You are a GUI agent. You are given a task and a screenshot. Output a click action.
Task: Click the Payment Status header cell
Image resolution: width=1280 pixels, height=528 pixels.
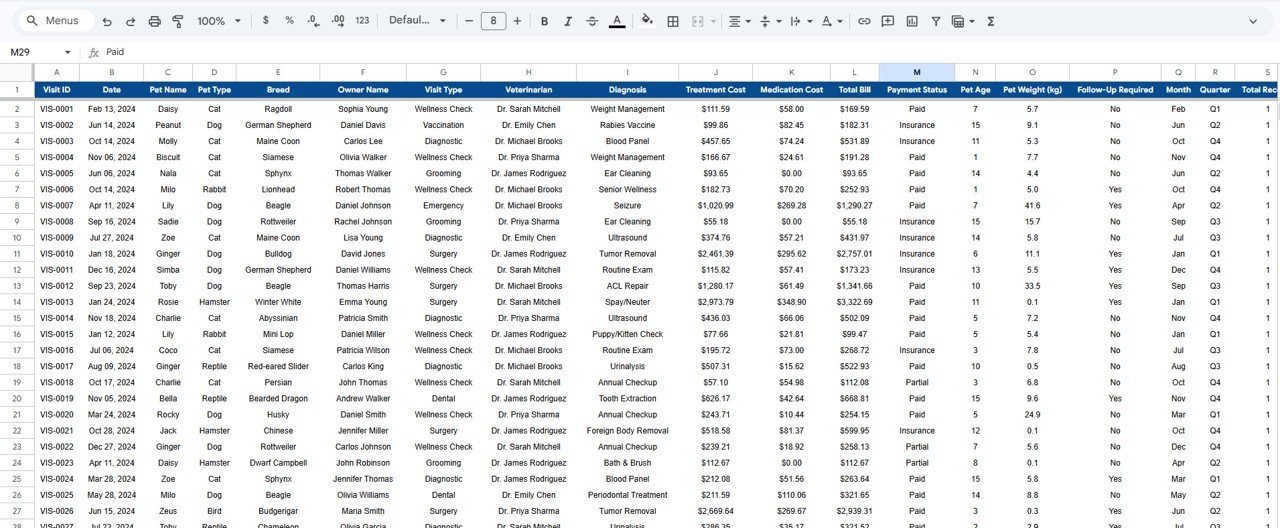[x=917, y=90]
